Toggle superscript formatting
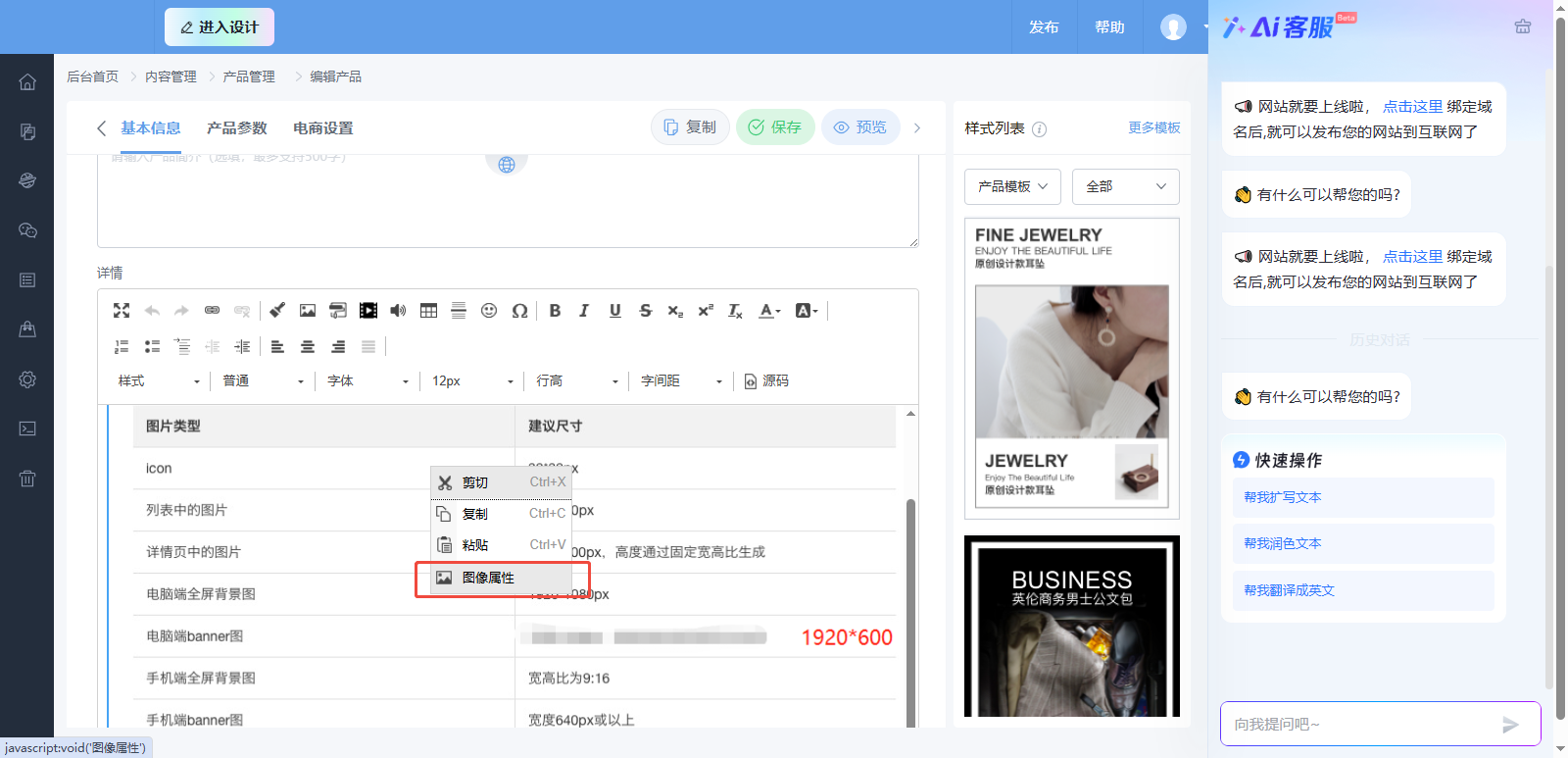Screen dimensions: 1568x758 point(706,311)
